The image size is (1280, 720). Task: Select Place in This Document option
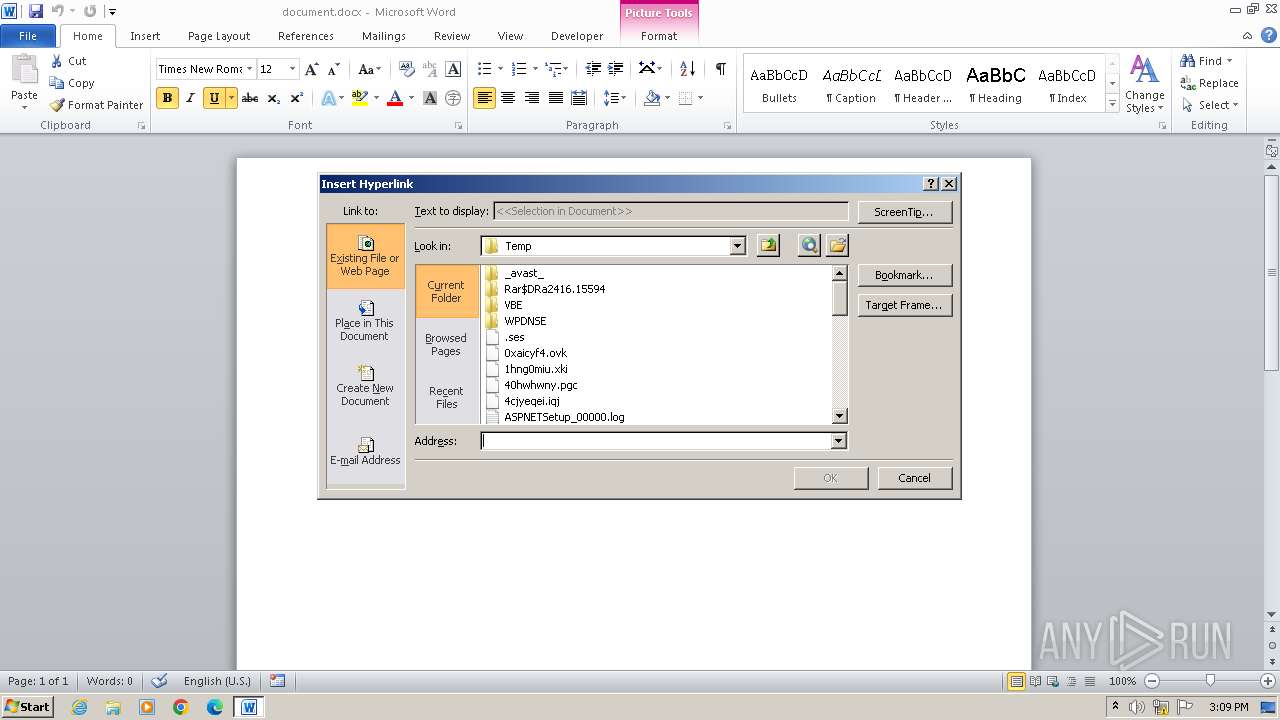tap(365, 321)
